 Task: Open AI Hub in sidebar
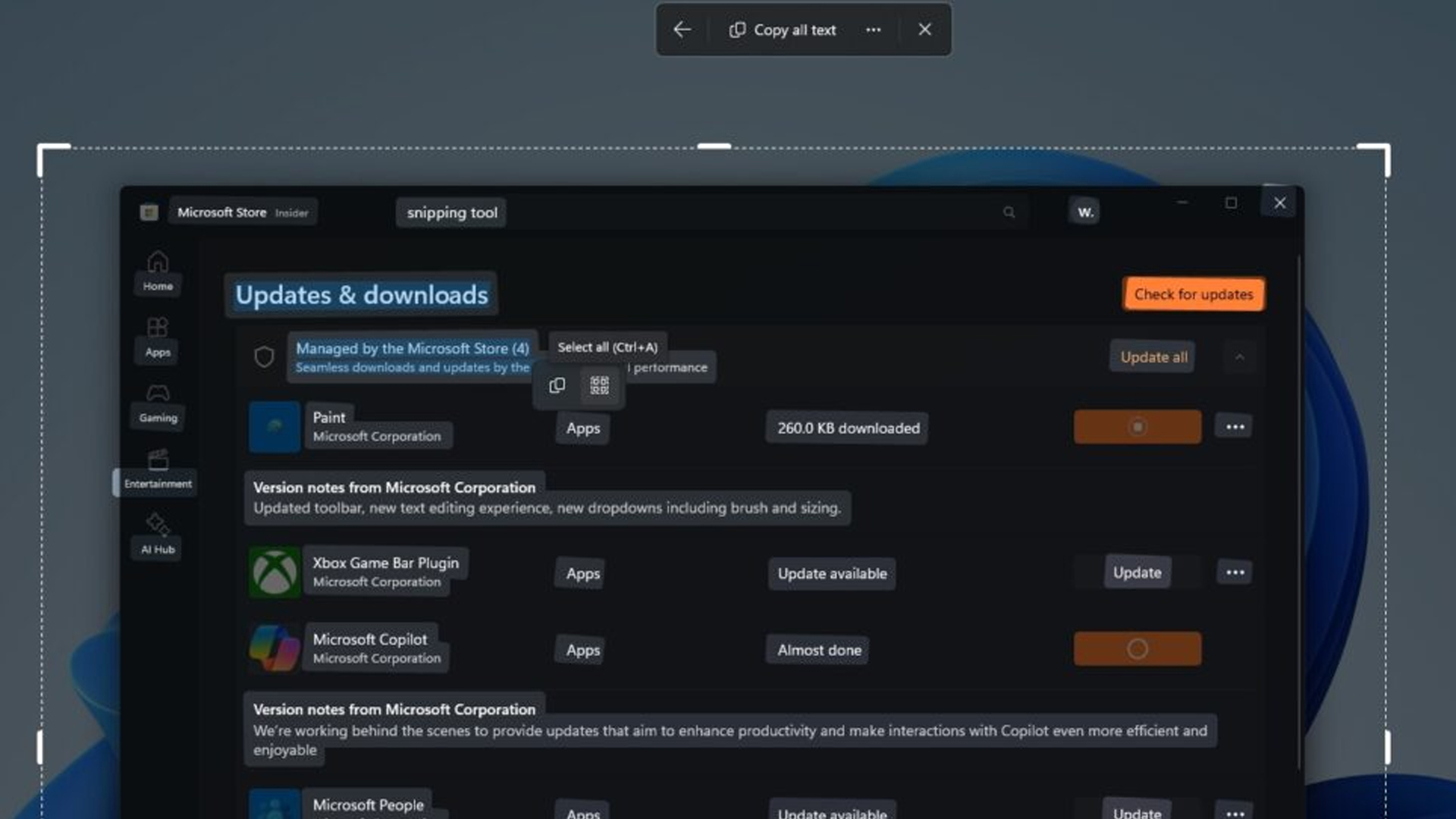coord(158,535)
